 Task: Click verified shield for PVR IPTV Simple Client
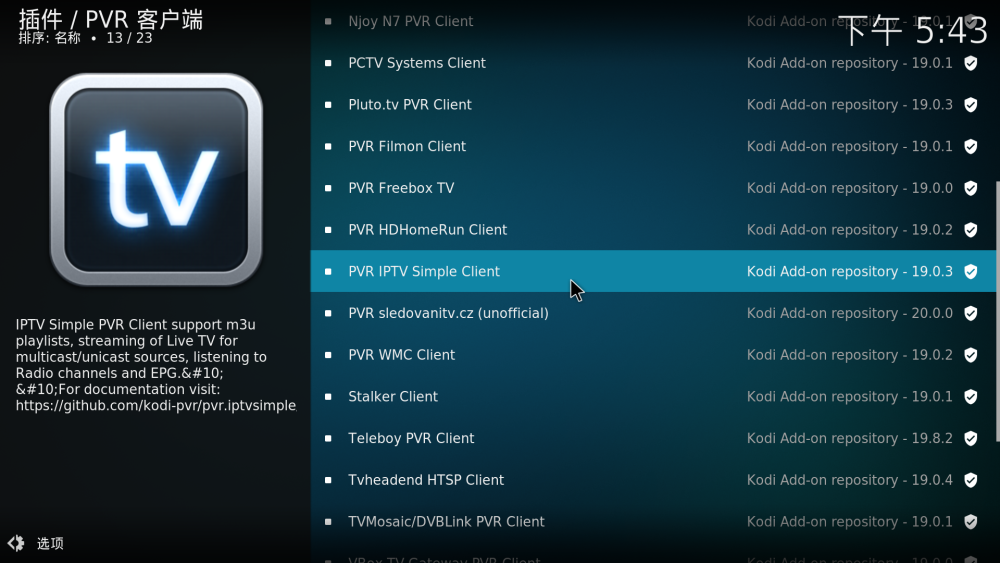[971, 272]
